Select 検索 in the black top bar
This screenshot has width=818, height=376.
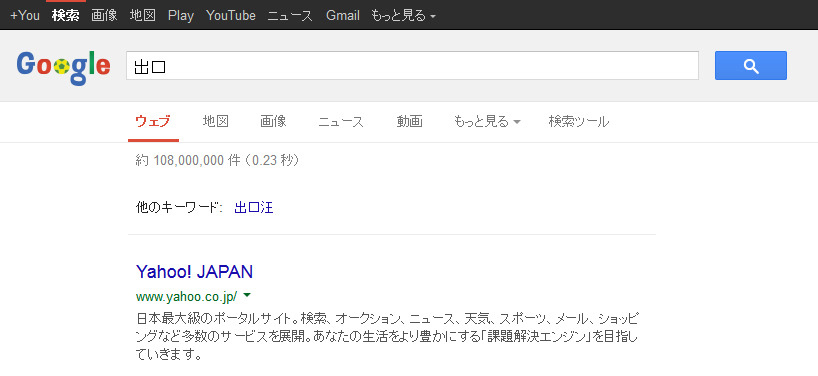[x=66, y=16]
